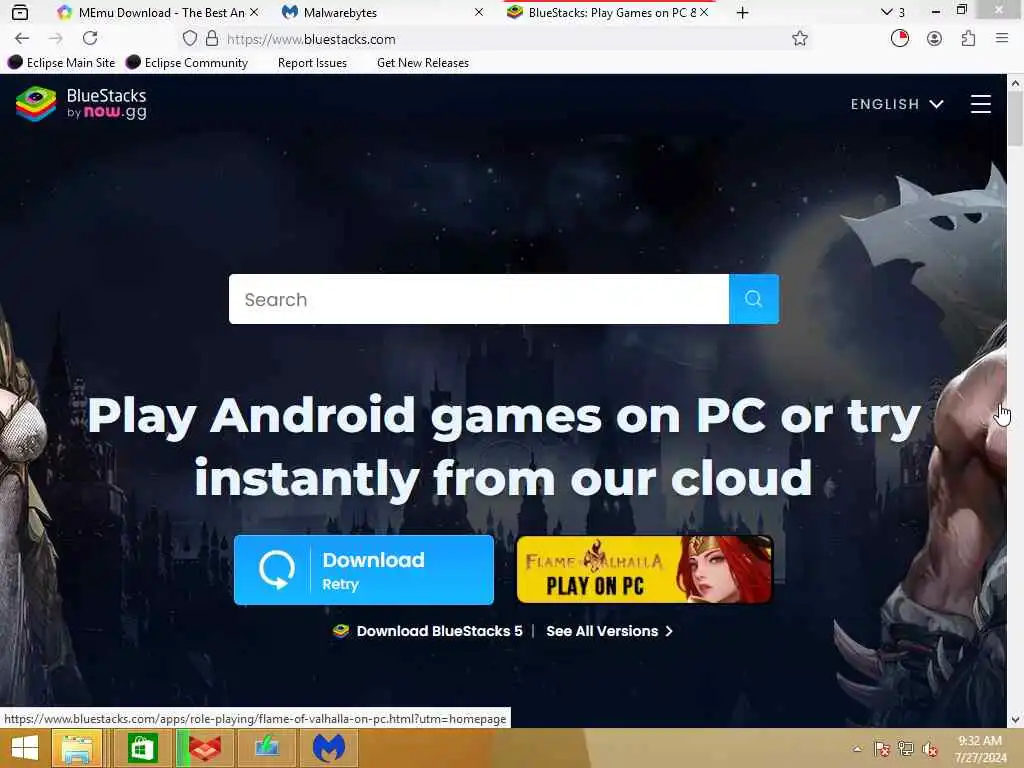
Task: Open the Firefox account icon
Action: click(934, 39)
